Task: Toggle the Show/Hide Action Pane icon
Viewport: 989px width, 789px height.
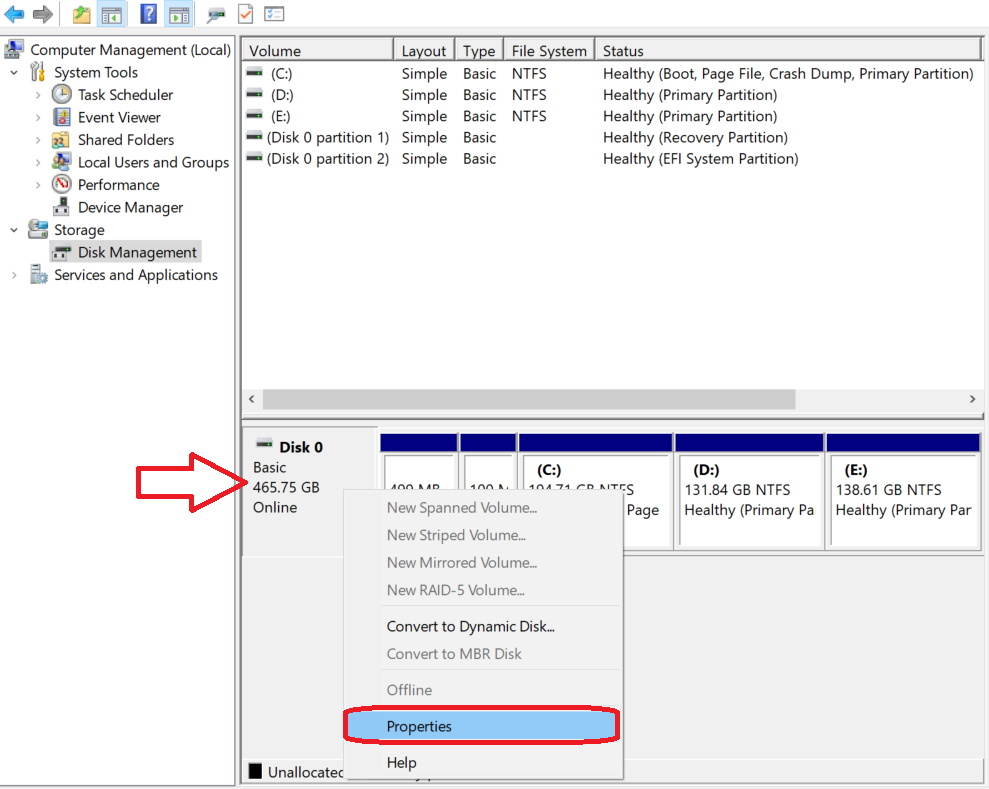Action: (x=179, y=14)
